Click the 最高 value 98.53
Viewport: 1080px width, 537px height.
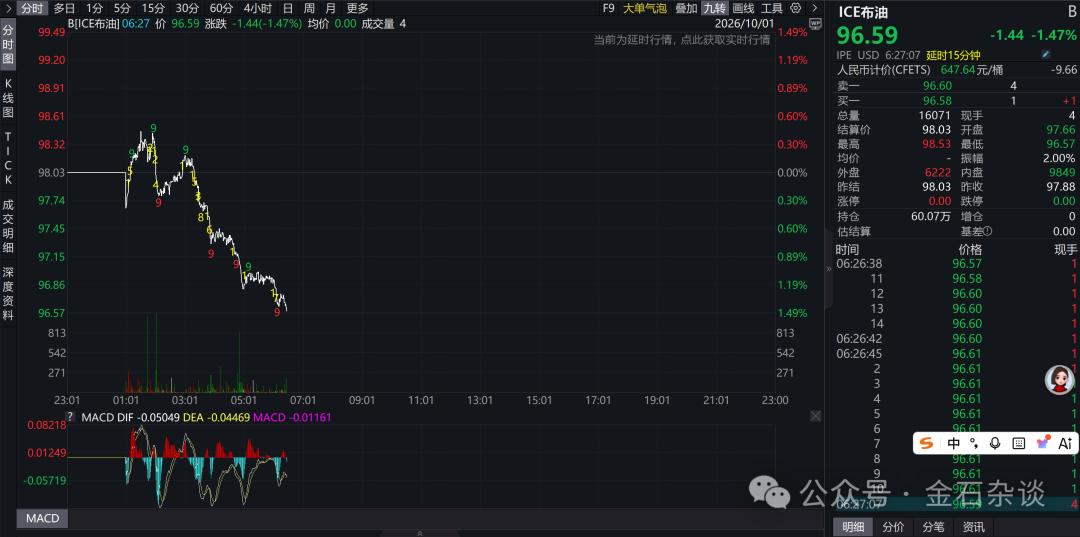click(x=937, y=143)
